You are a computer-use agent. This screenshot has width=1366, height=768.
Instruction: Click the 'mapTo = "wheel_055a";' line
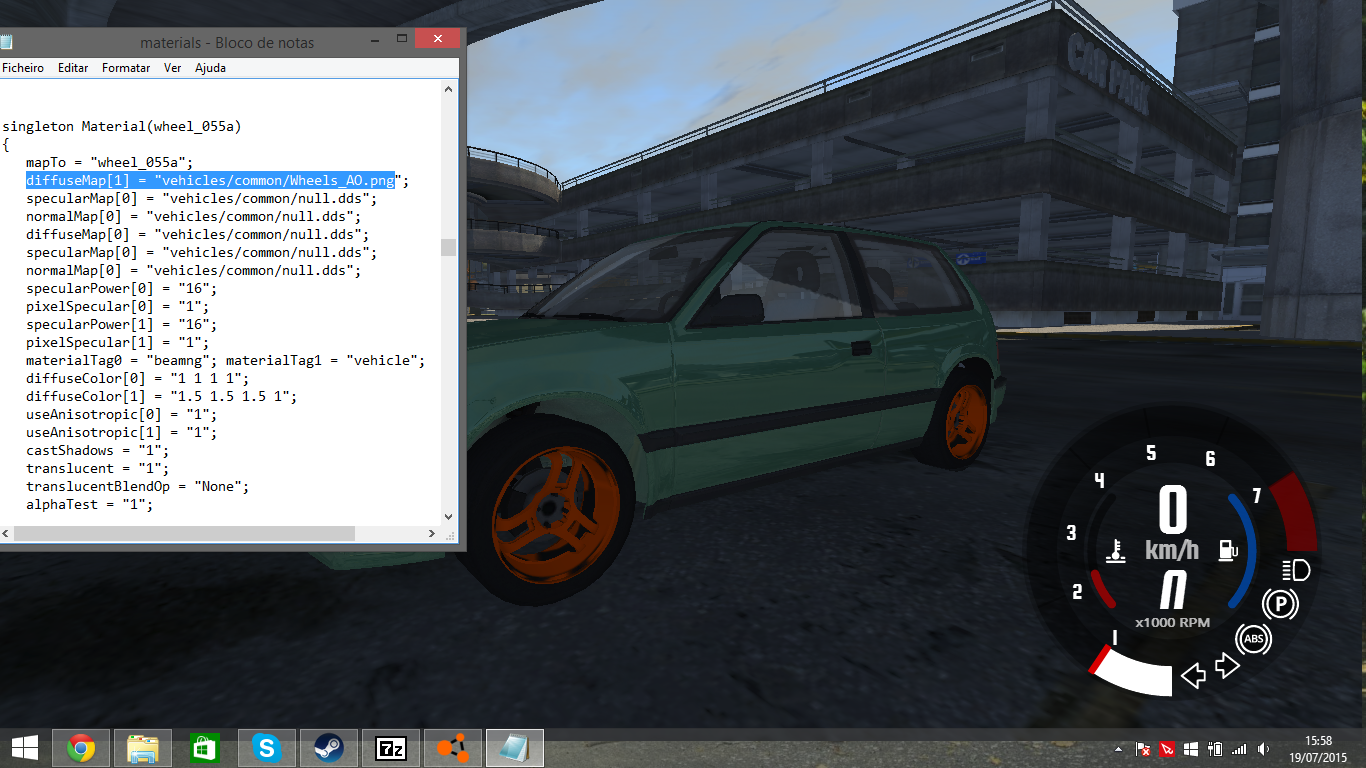[x=109, y=162]
